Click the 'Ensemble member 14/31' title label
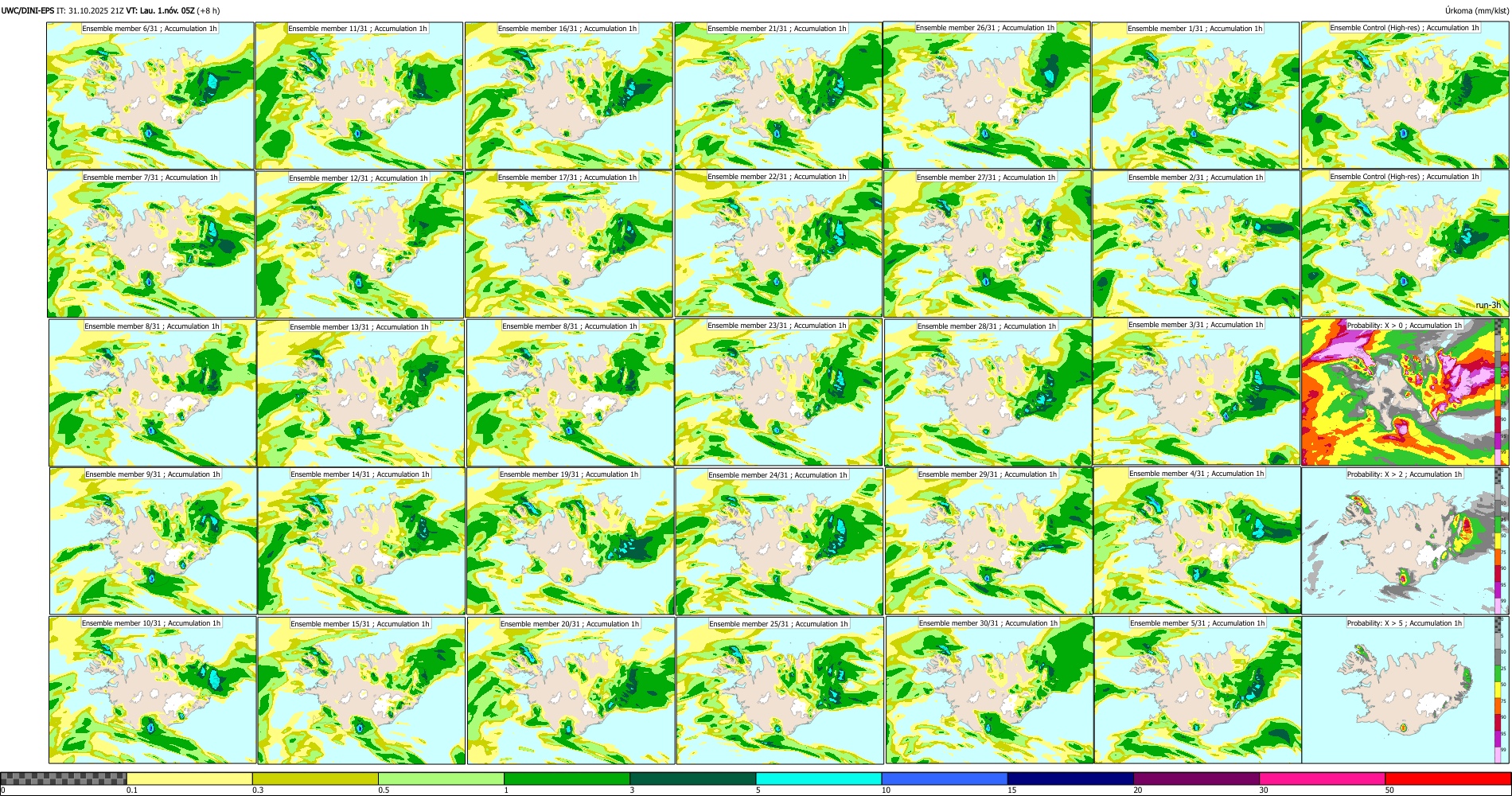1512x796 pixels. click(360, 474)
